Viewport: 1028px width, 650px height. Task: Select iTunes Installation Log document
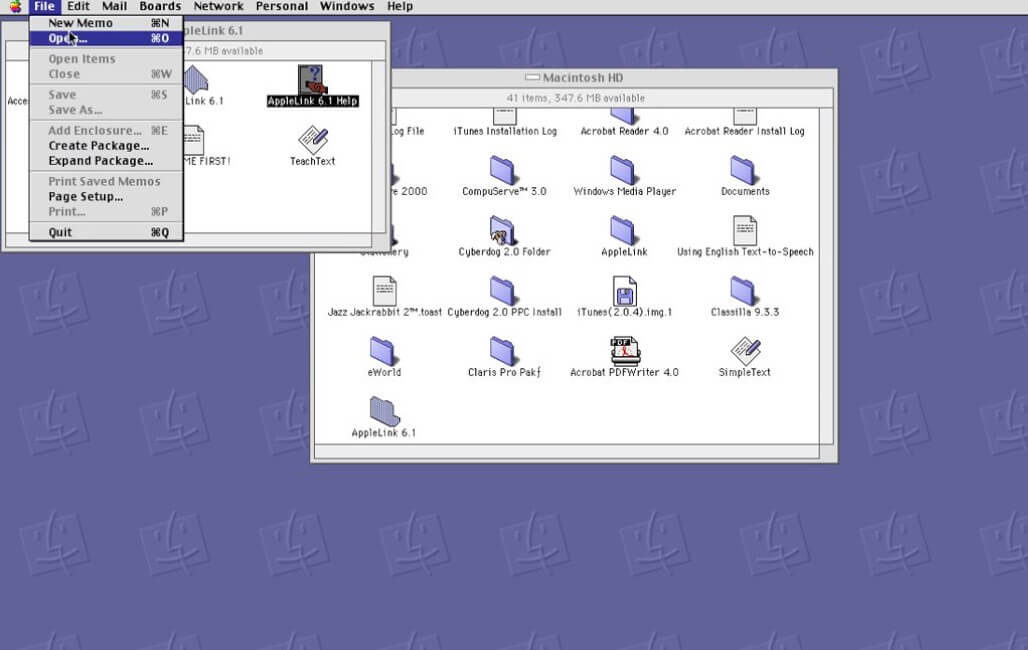point(505,131)
